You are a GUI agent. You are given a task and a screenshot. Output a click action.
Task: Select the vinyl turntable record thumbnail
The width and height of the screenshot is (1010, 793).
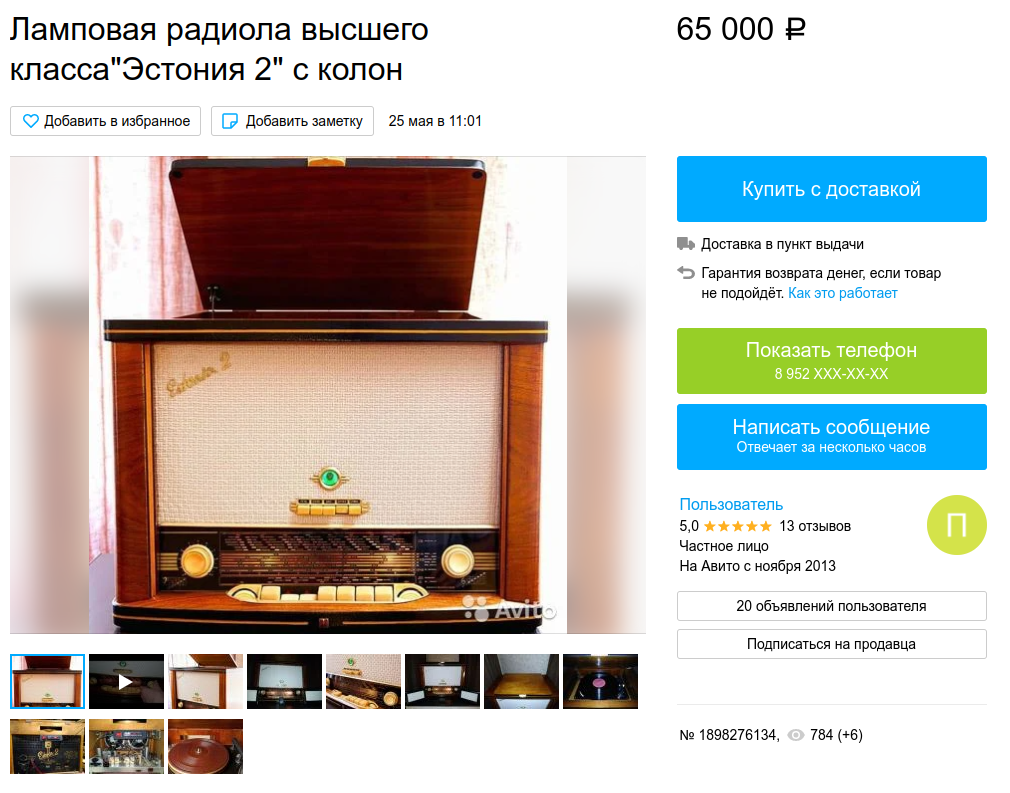[x=600, y=682]
